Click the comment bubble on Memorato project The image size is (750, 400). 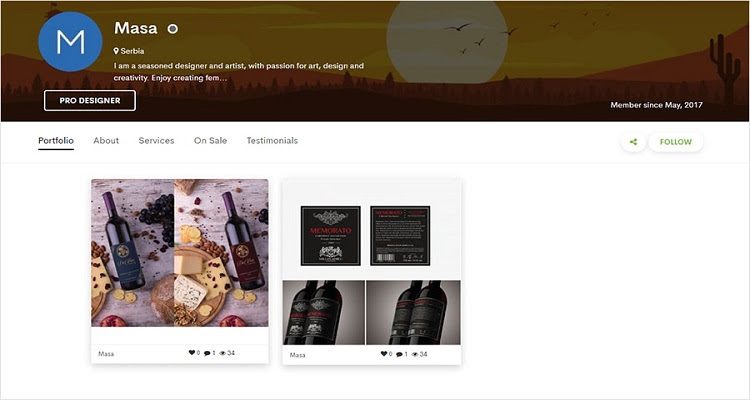click(399, 355)
